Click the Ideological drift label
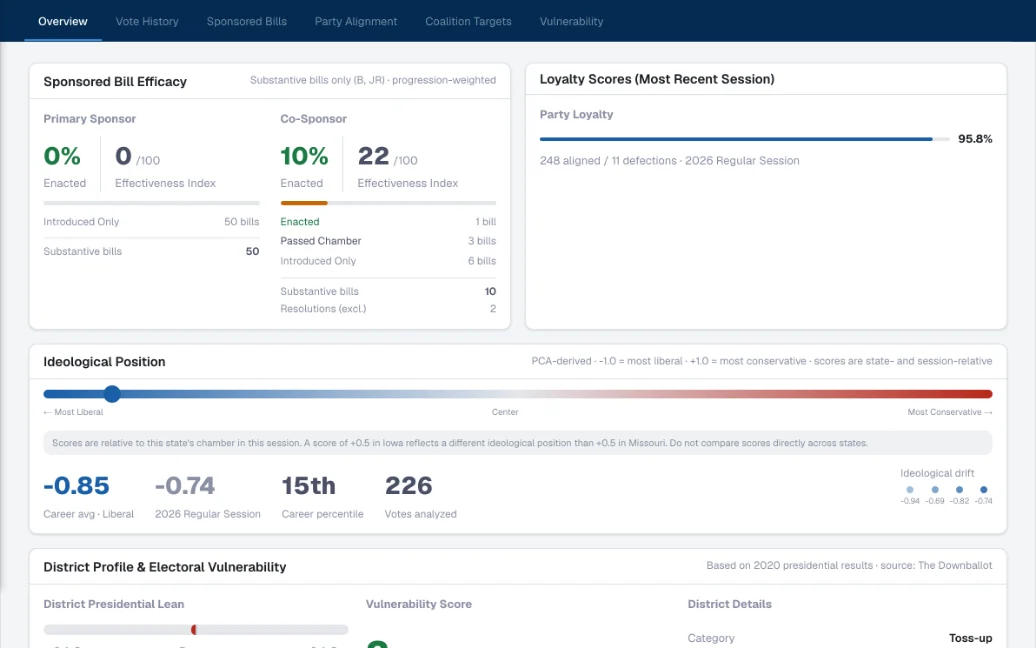Screen dimensions: 1036x648 click(x=937, y=473)
